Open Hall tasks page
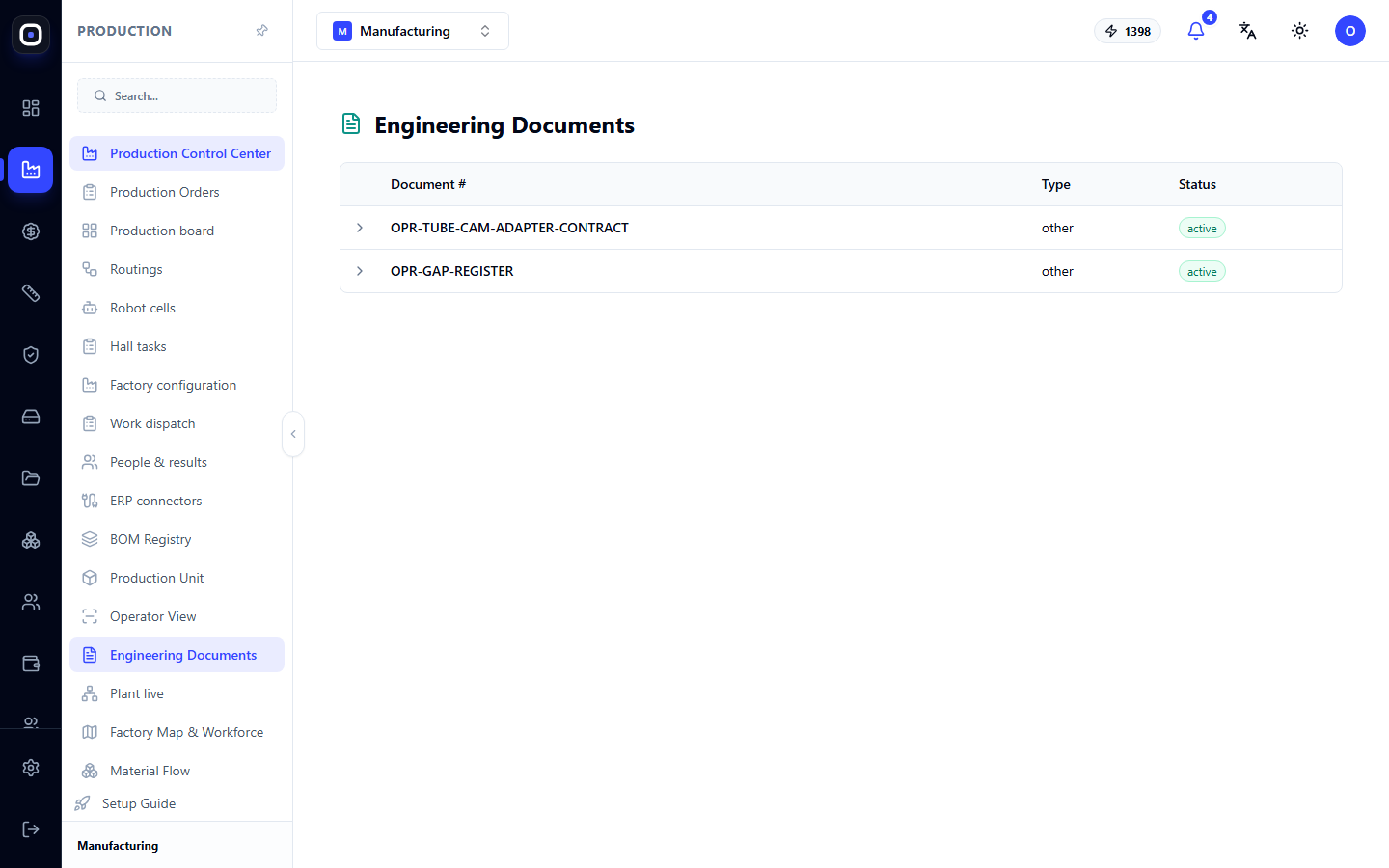This screenshot has height=868, width=1389. click(x=177, y=346)
